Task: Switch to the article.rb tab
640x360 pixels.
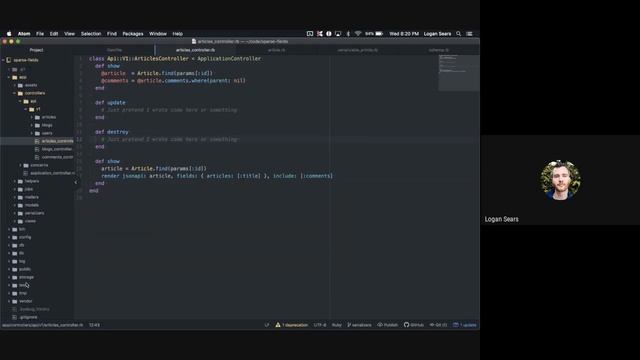Action: 276,50
